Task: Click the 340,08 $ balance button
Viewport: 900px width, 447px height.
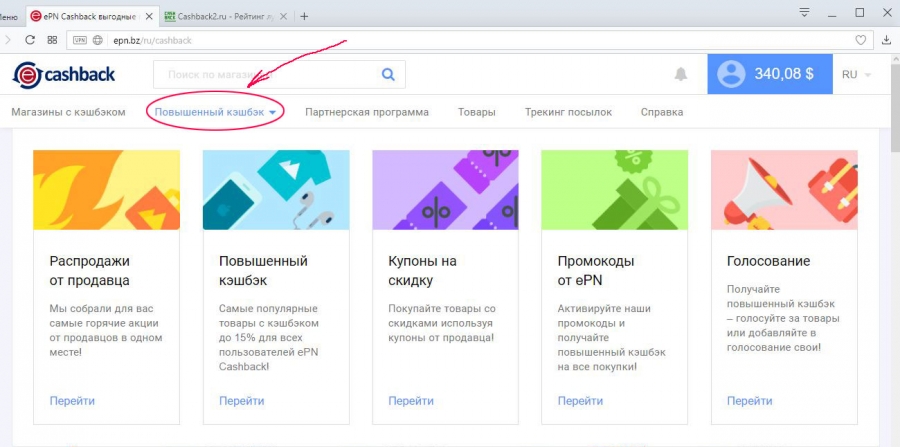Action: (x=770, y=74)
